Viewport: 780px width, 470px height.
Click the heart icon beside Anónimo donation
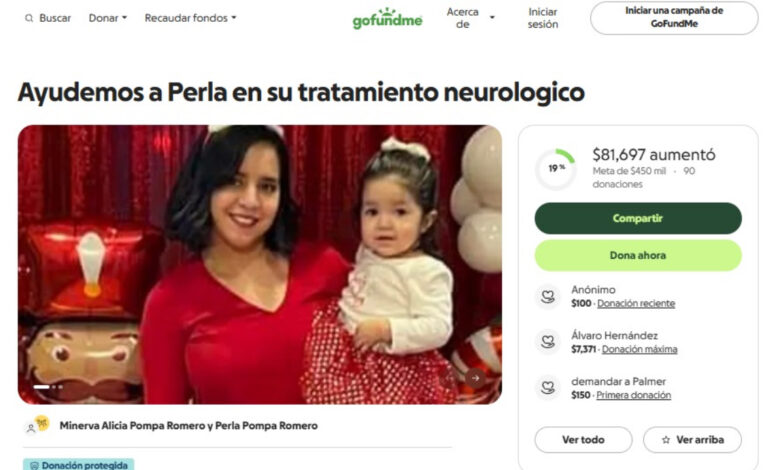(x=548, y=296)
